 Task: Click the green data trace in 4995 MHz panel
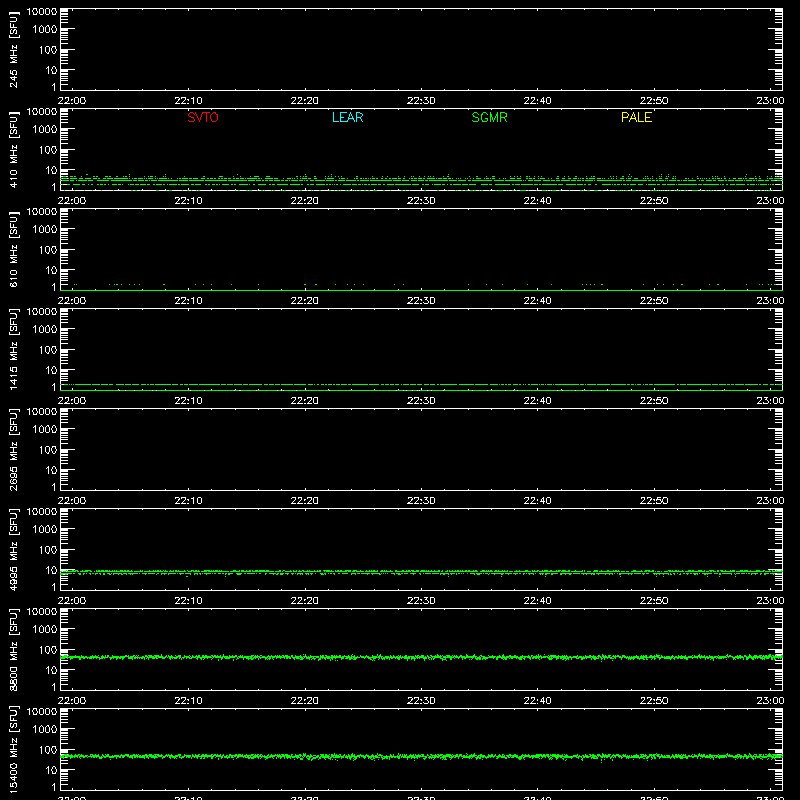point(421,573)
